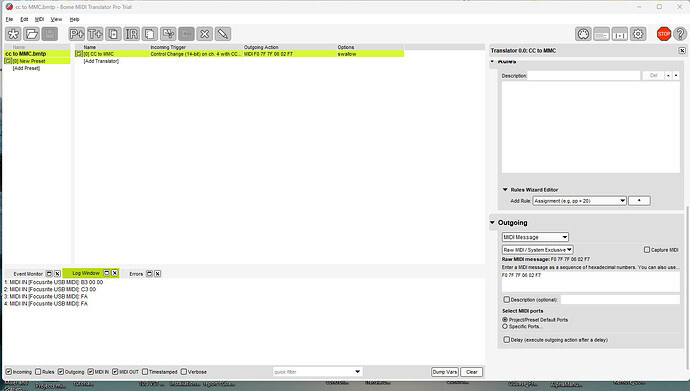Click the paste toolbar icon
Viewport: 690px width, 391px height.
point(186,34)
